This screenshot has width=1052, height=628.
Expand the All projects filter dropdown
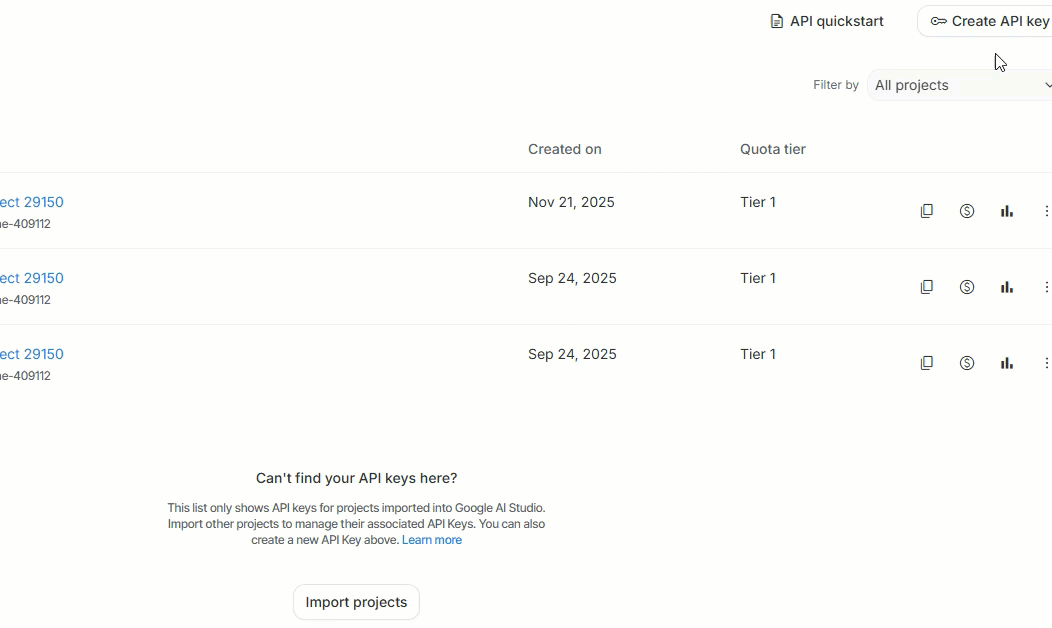[960, 85]
